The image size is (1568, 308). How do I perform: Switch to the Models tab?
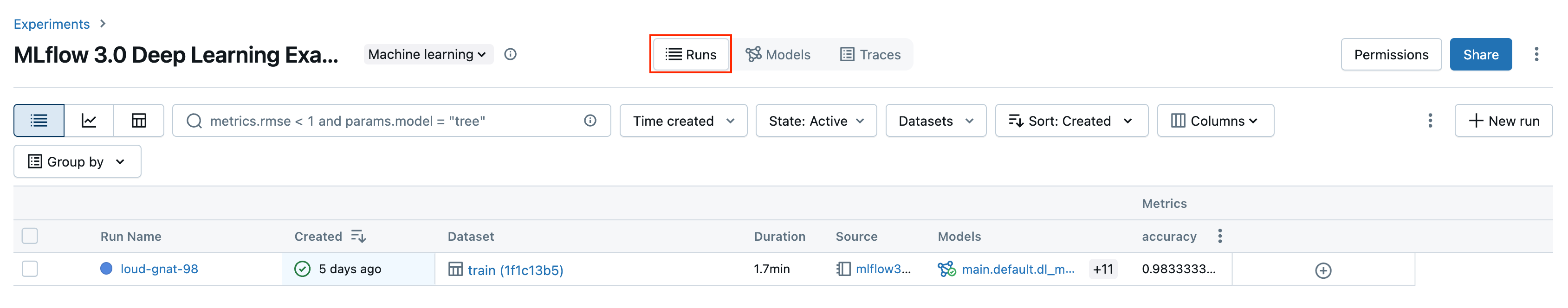[778, 55]
